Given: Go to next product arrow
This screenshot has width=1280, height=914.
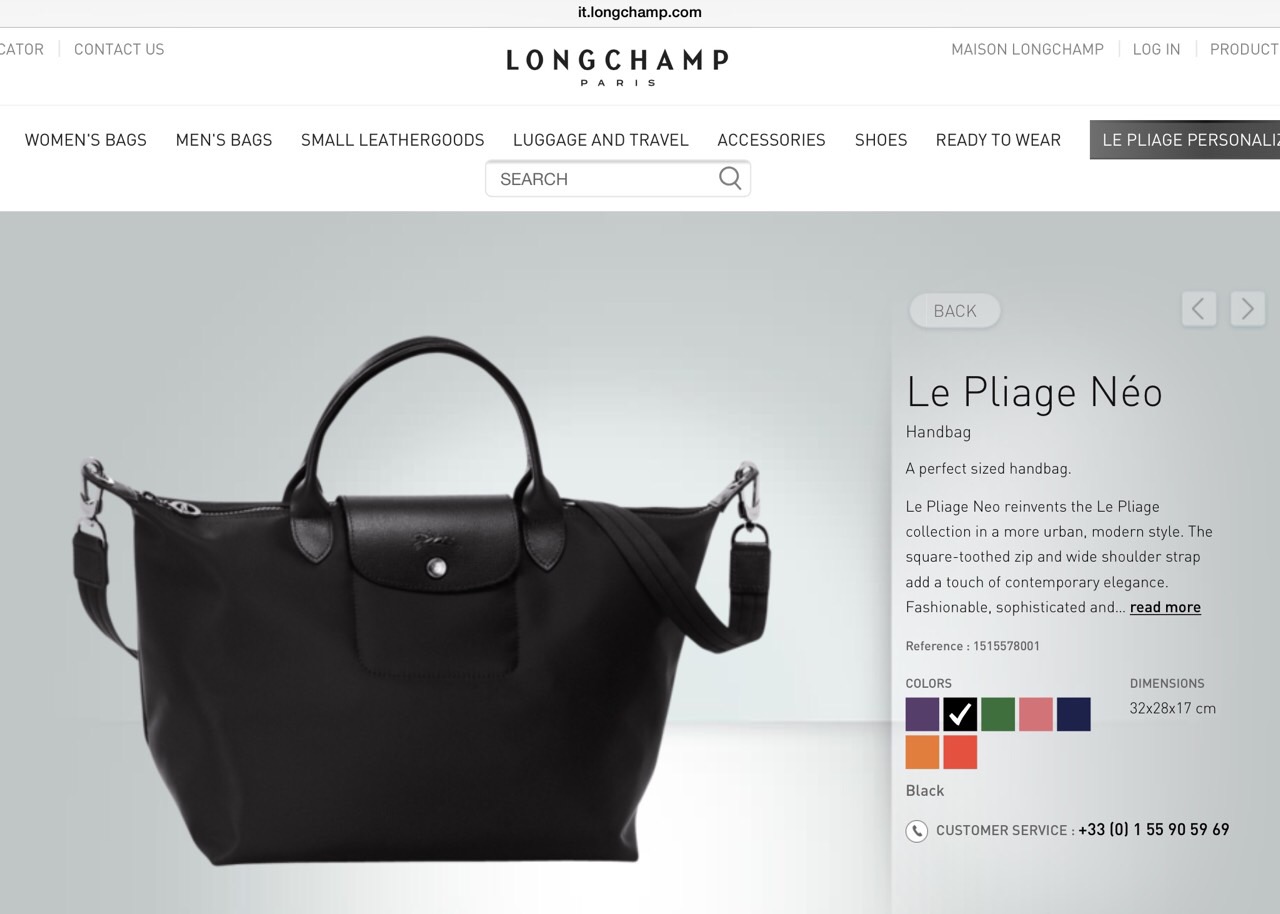Looking at the screenshot, I should (x=1247, y=309).
